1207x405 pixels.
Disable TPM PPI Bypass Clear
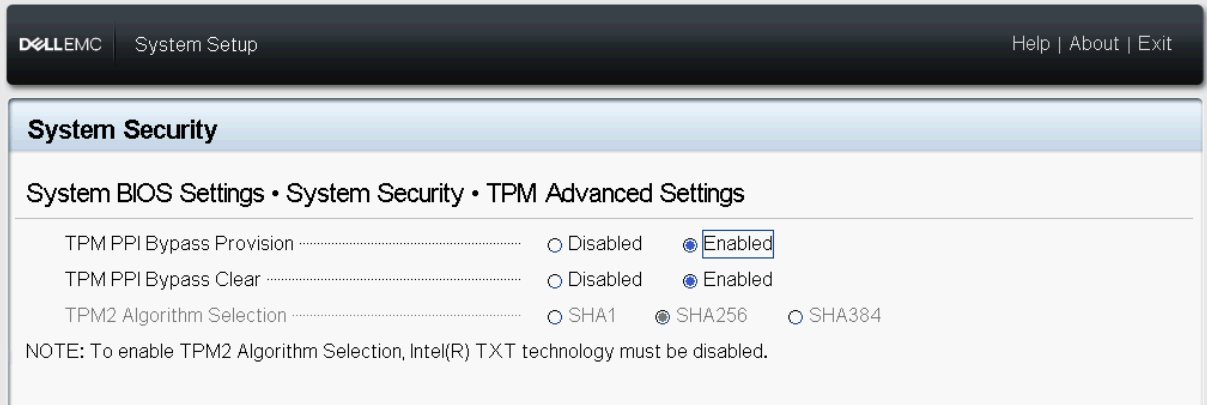coord(555,280)
